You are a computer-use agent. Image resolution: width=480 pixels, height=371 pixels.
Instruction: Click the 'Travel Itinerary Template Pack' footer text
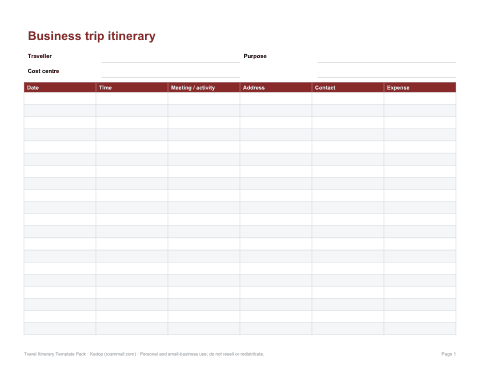tap(55, 354)
